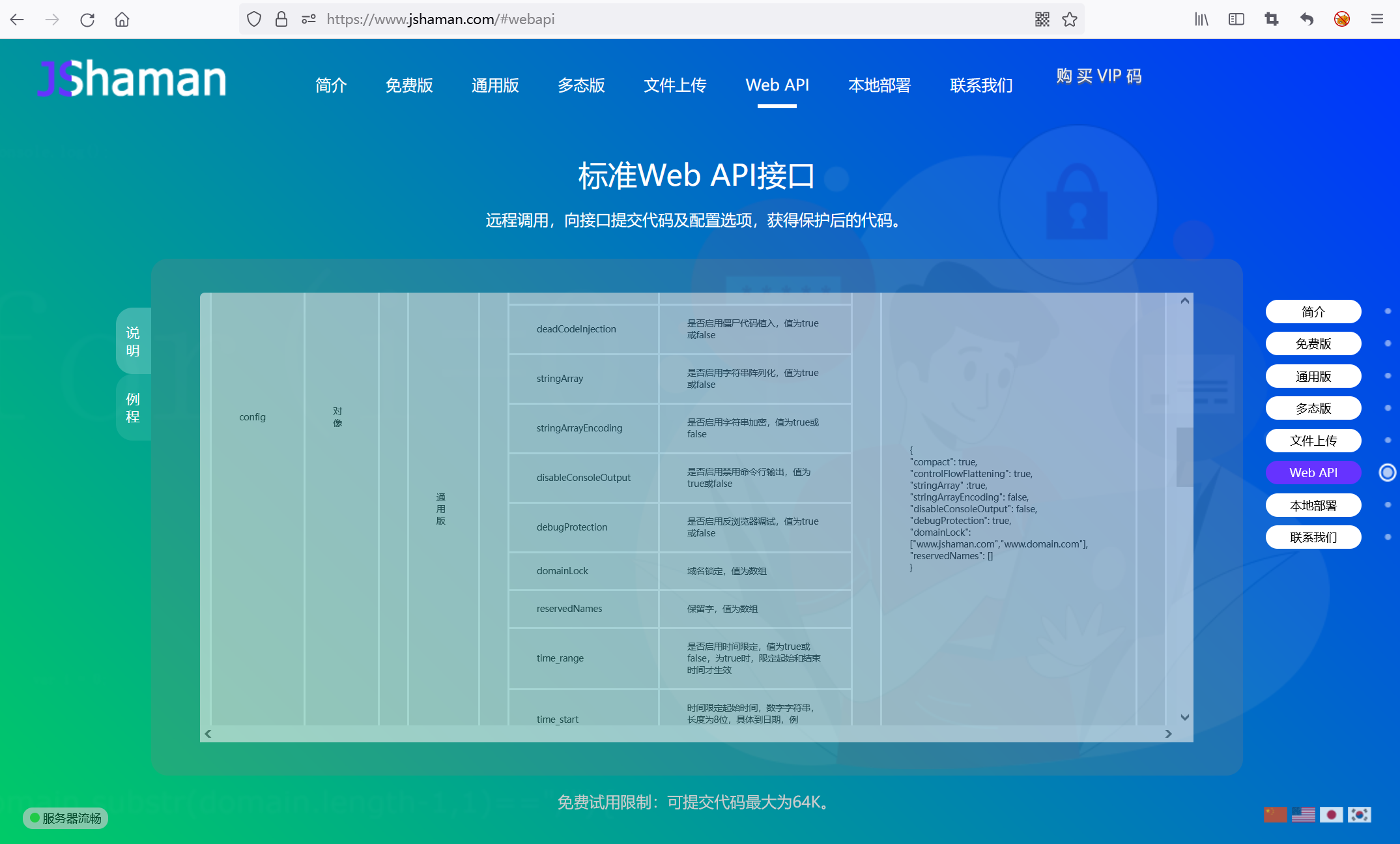This screenshot has width=1400, height=844.
Task: Switch language with the Japanese flag
Action: click(x=1331, y=815)
